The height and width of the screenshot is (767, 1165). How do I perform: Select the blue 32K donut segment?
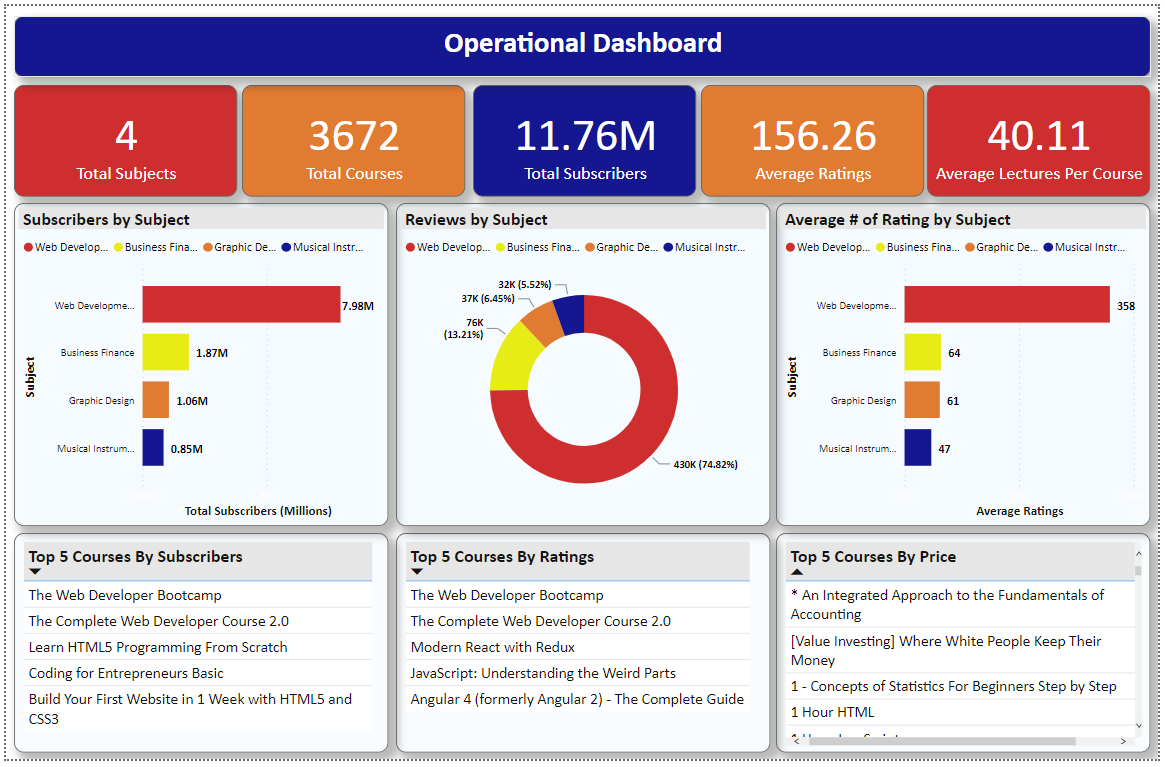click(571, 314)
